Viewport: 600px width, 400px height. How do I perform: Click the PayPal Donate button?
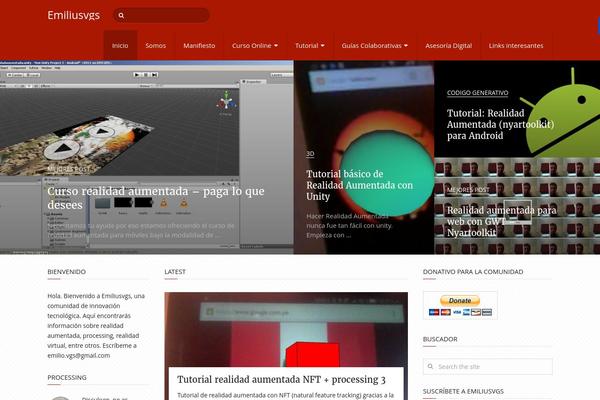[x=460, y=300]
